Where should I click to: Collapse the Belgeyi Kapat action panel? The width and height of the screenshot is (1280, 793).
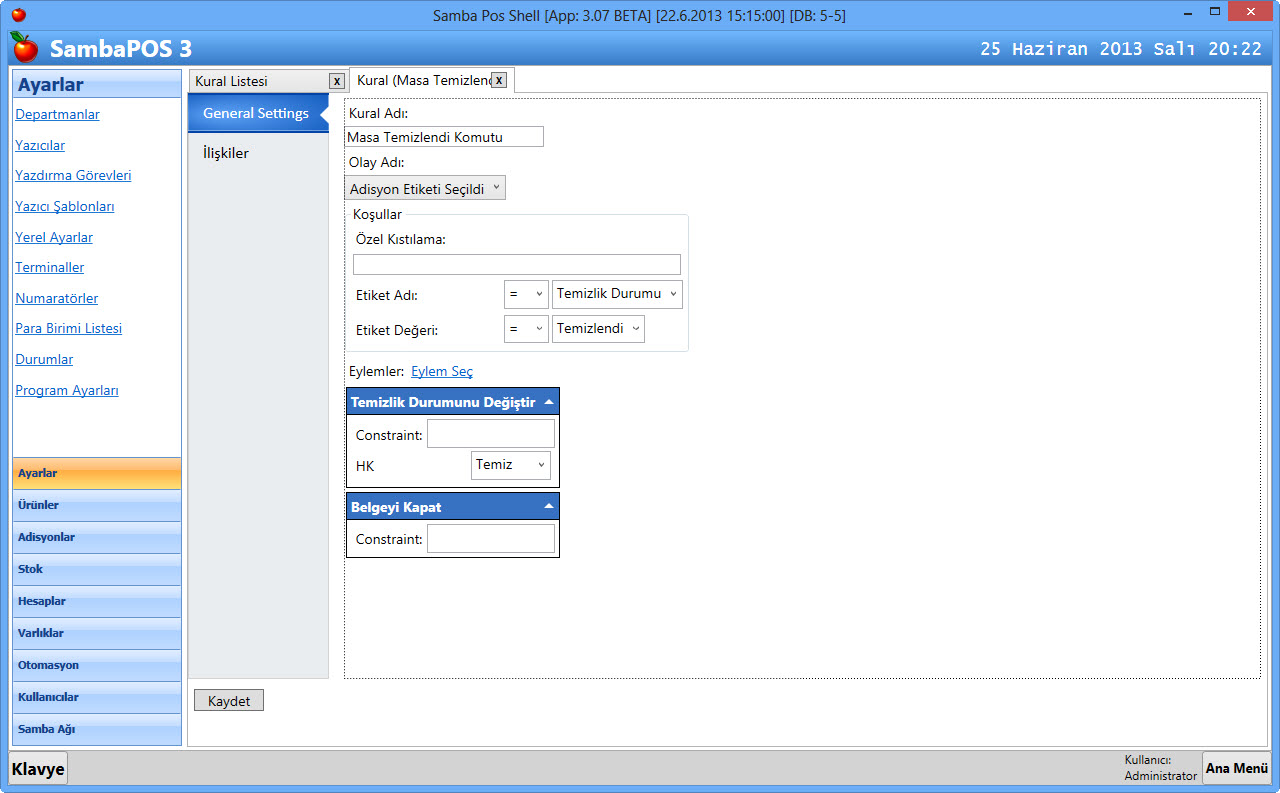548,507
